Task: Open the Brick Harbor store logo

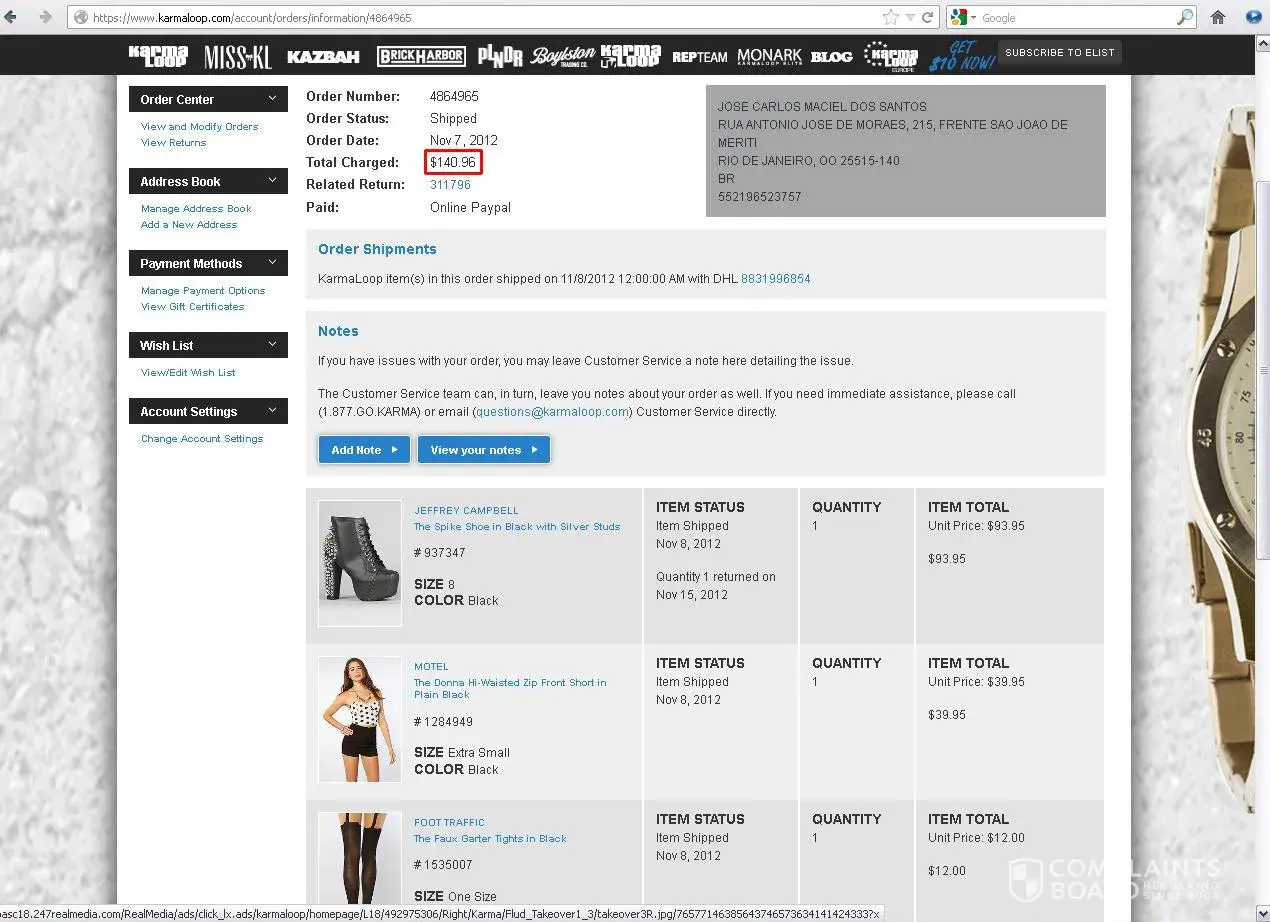Action: click(420, 57)
